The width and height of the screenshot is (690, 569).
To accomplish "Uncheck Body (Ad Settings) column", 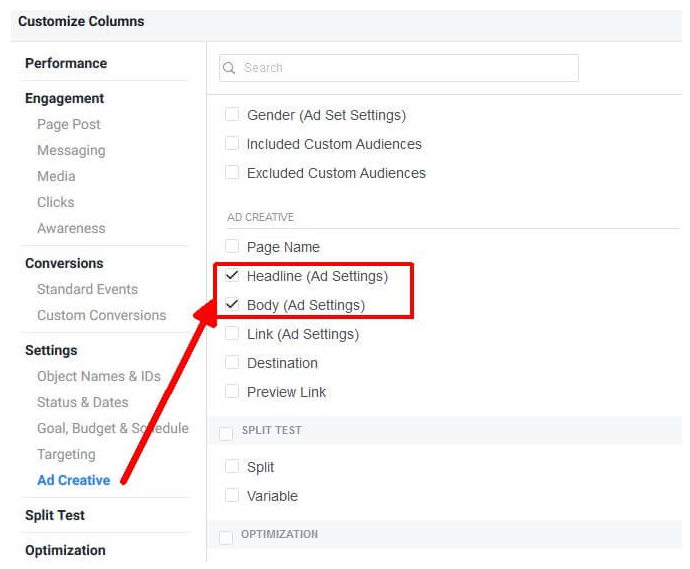I will pos(232,305).
